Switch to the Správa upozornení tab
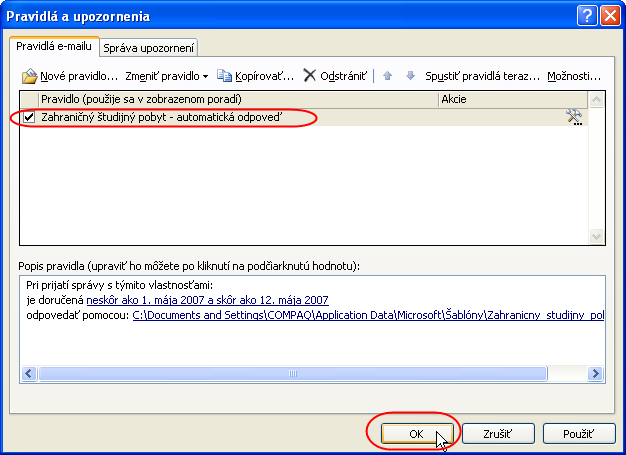Image resolution: width=626 pixels, height=455 pixels. pos(150,47)
